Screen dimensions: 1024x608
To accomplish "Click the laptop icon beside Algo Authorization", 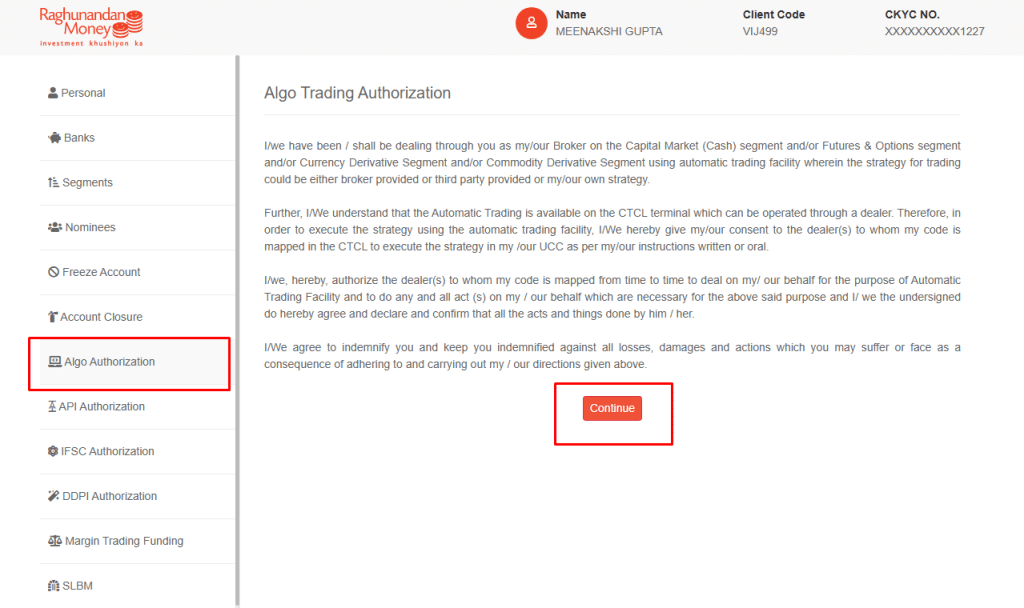I will [x=55, y=362].
